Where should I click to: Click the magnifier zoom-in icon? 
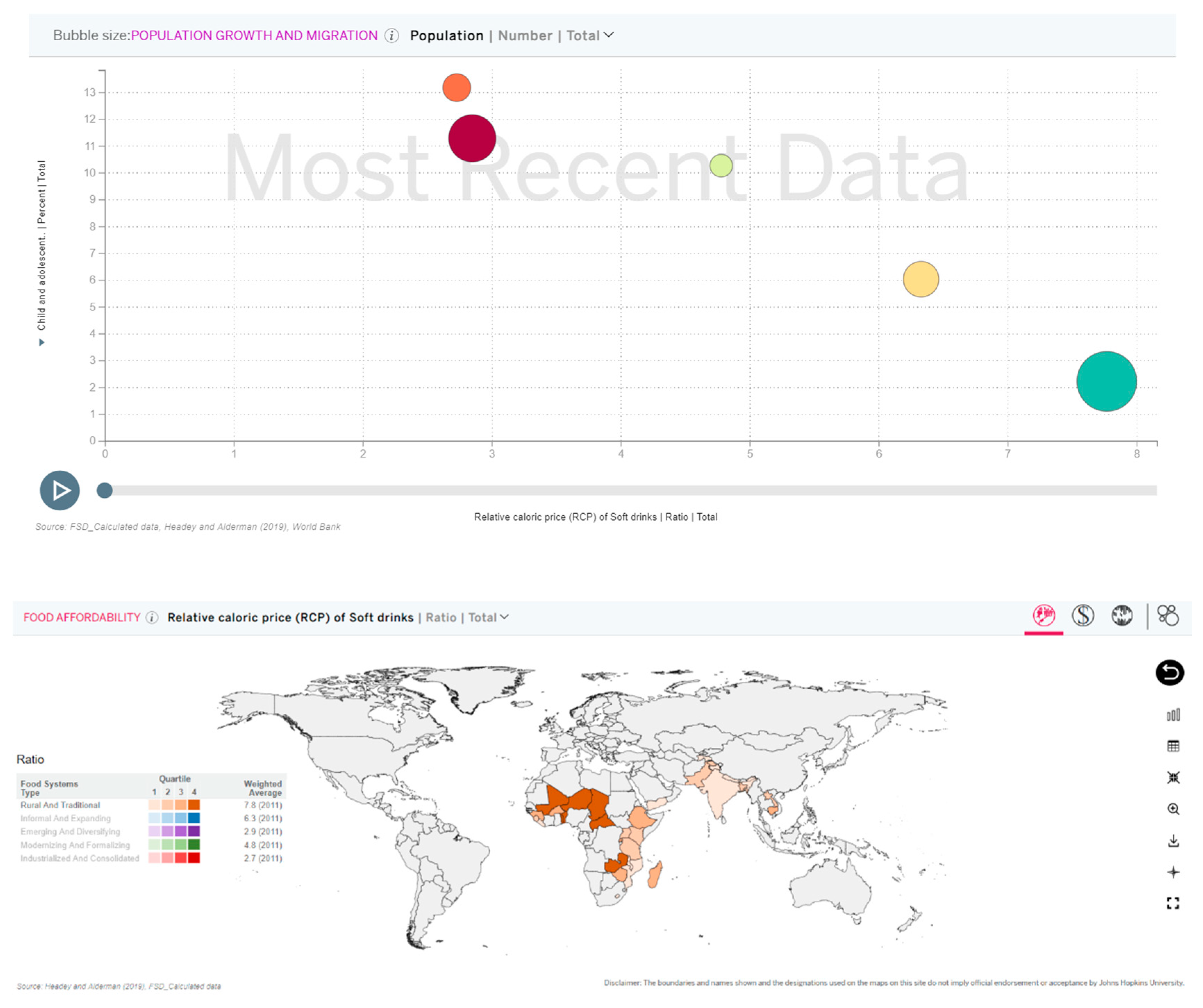(1173, 809)
